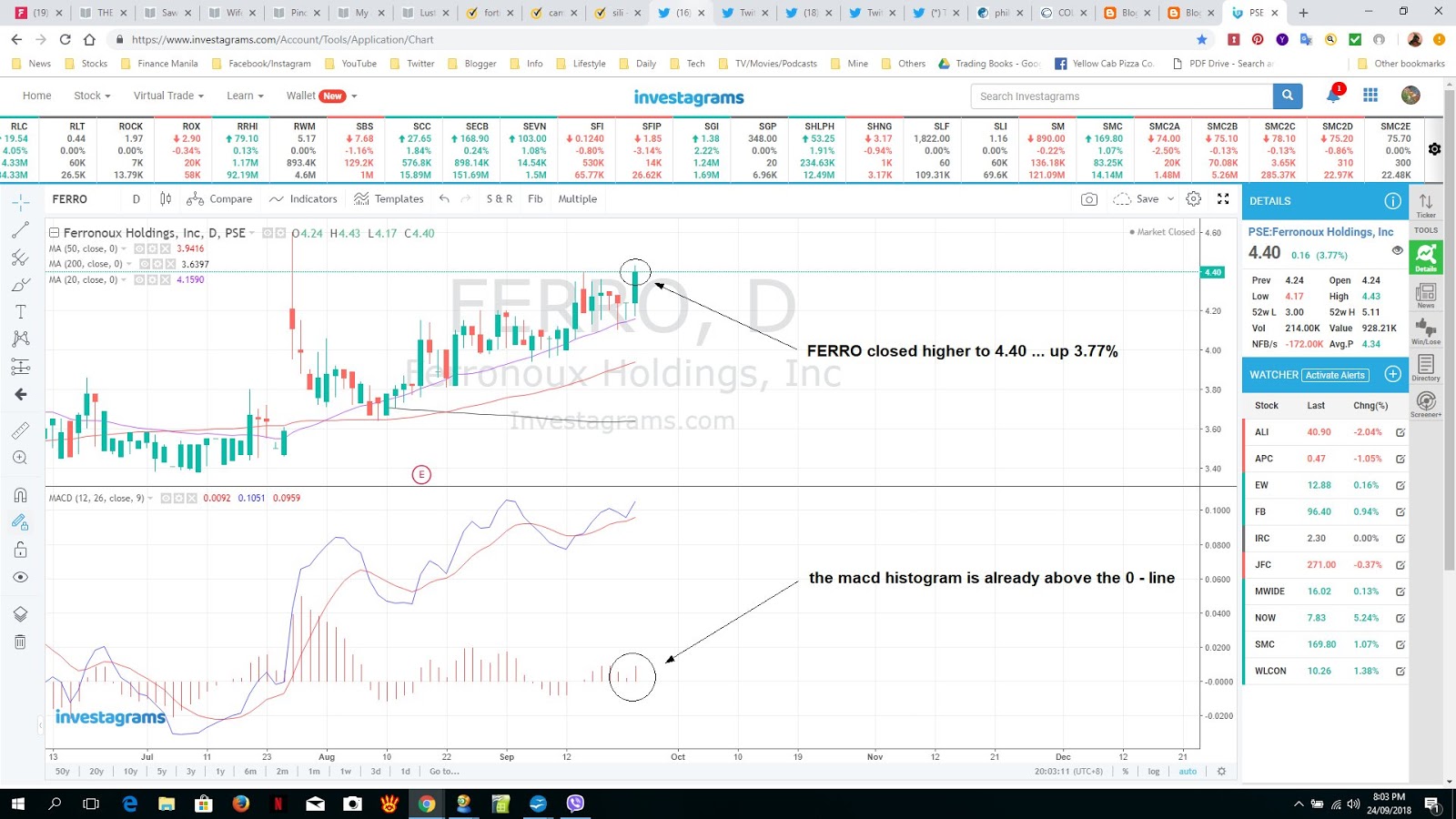1456x819 pixels.
Task: Toggle auto scale
Action: (x=1188, y=771)
